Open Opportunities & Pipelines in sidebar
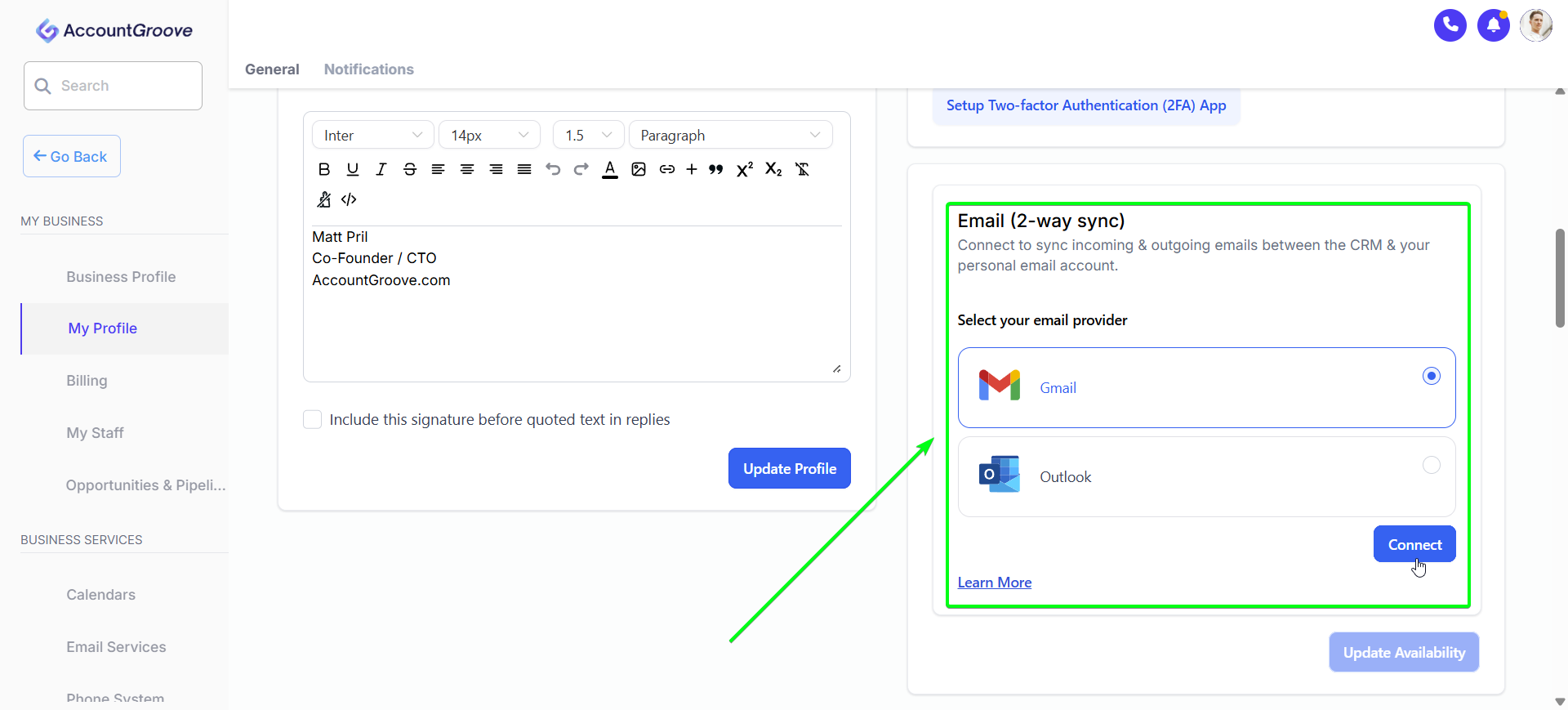This screenshot has width=1568, height=710. click(x=145, y=485)
